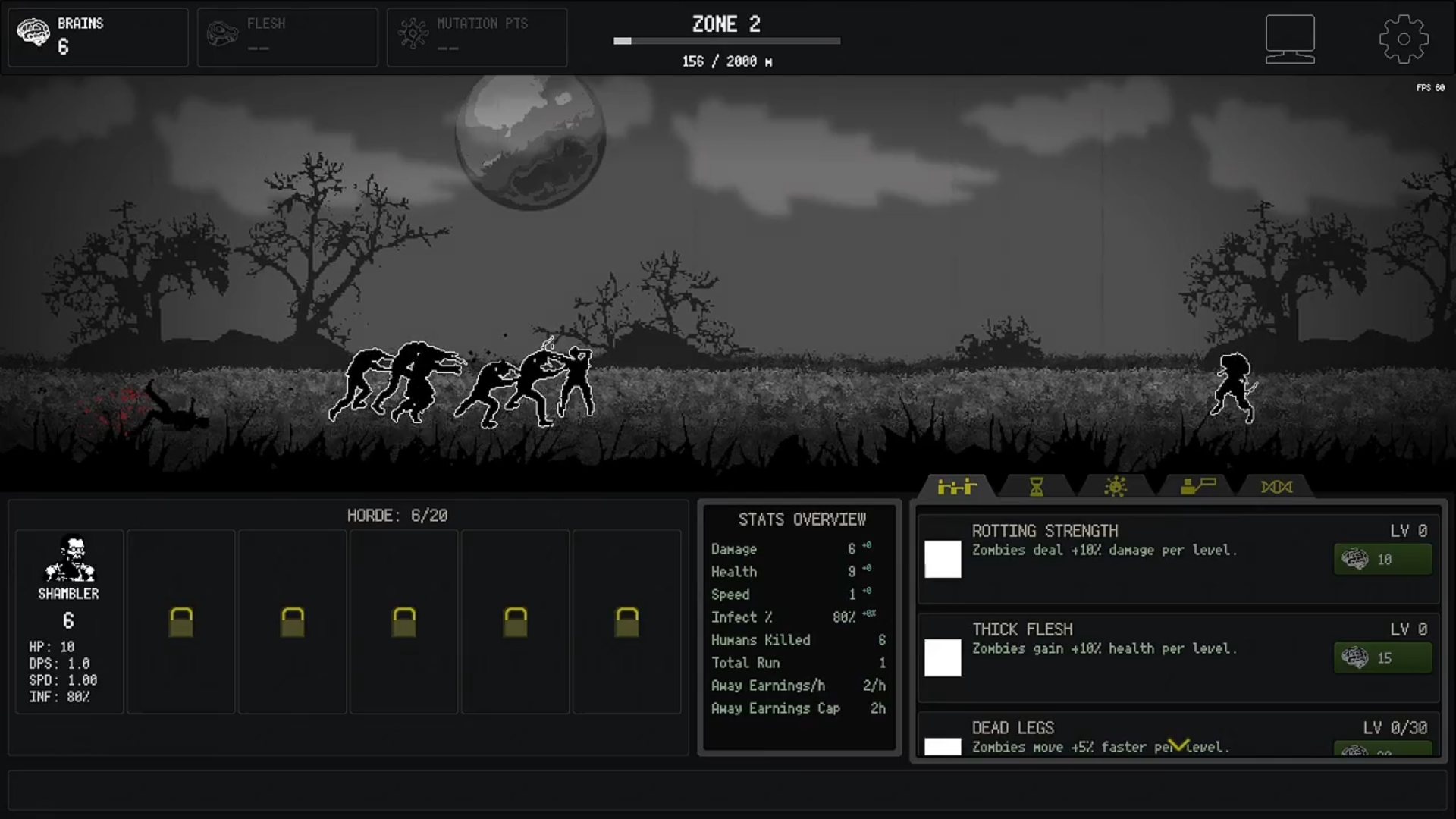Click the Thick Flesh upgrade icon square
Image resolution: width=1456 pixels, height=819 pixels.
(x=943, y=657)
